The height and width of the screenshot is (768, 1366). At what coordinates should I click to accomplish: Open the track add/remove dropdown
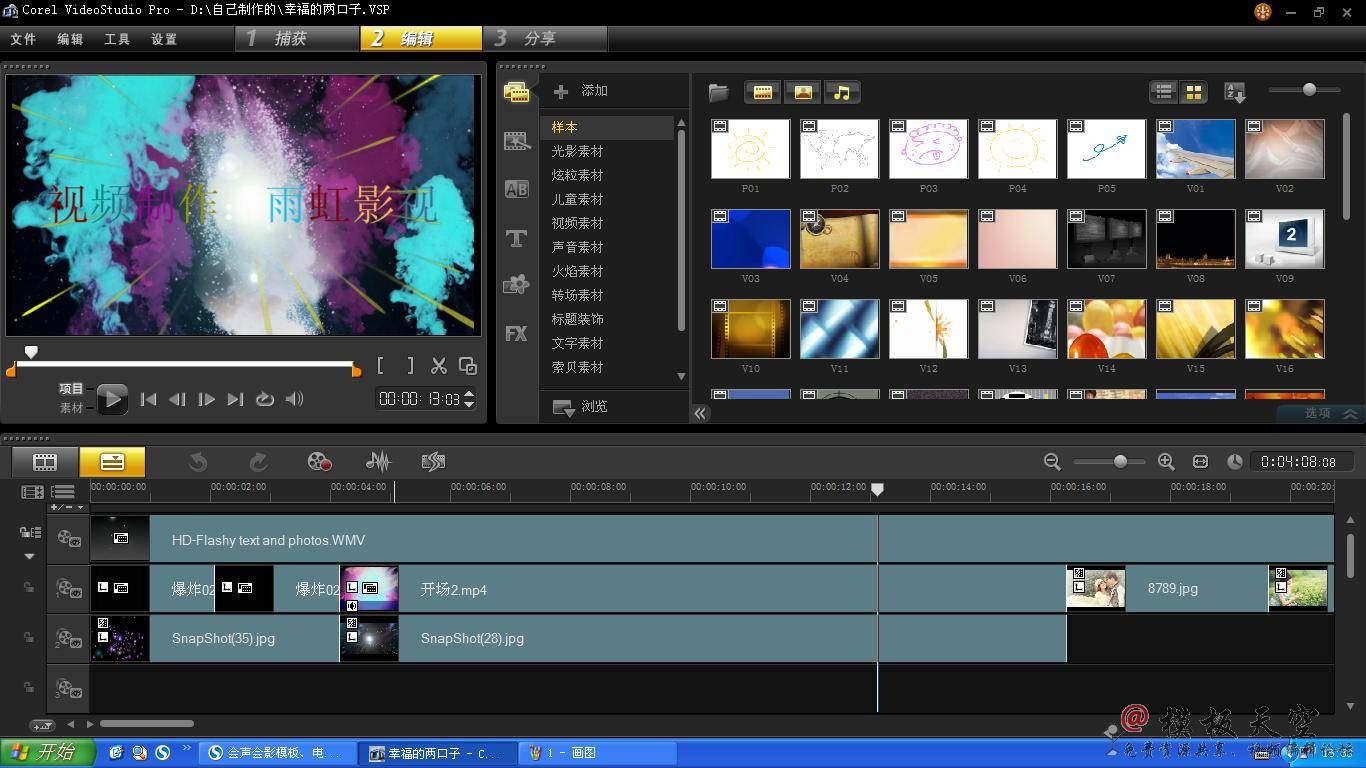point(67,507)
